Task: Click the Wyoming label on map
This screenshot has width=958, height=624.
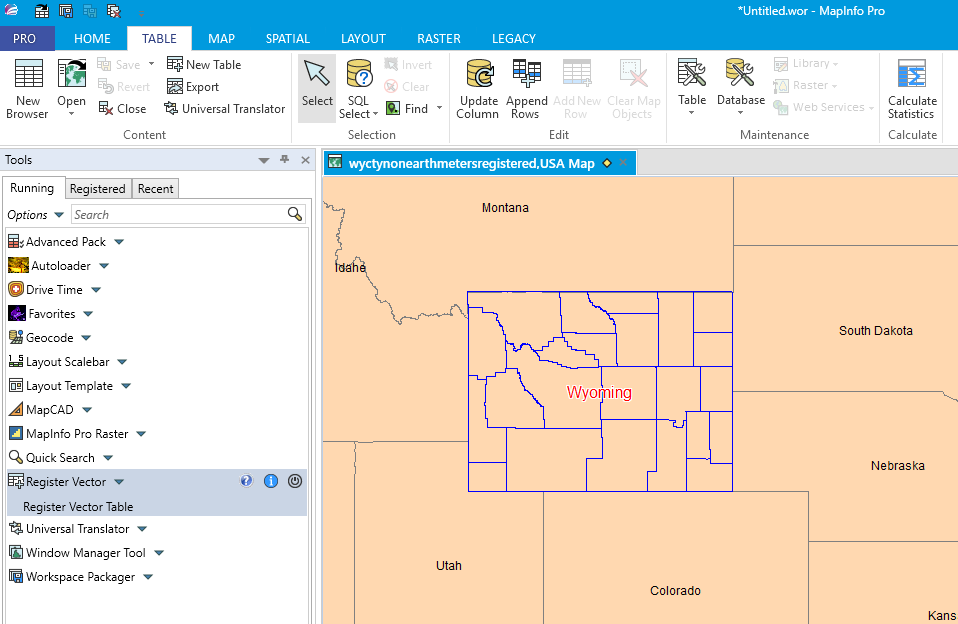Action: (599, 392)
